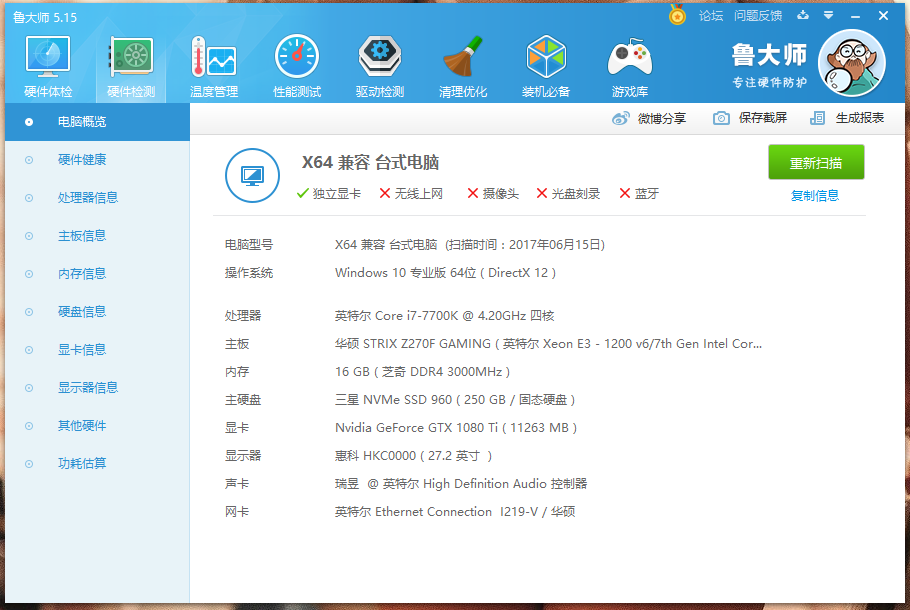Image resolution: width=910 pixels, height=610 pixels.
Task: Click the gold medal icon in title bar
Action: pos(677,15)
